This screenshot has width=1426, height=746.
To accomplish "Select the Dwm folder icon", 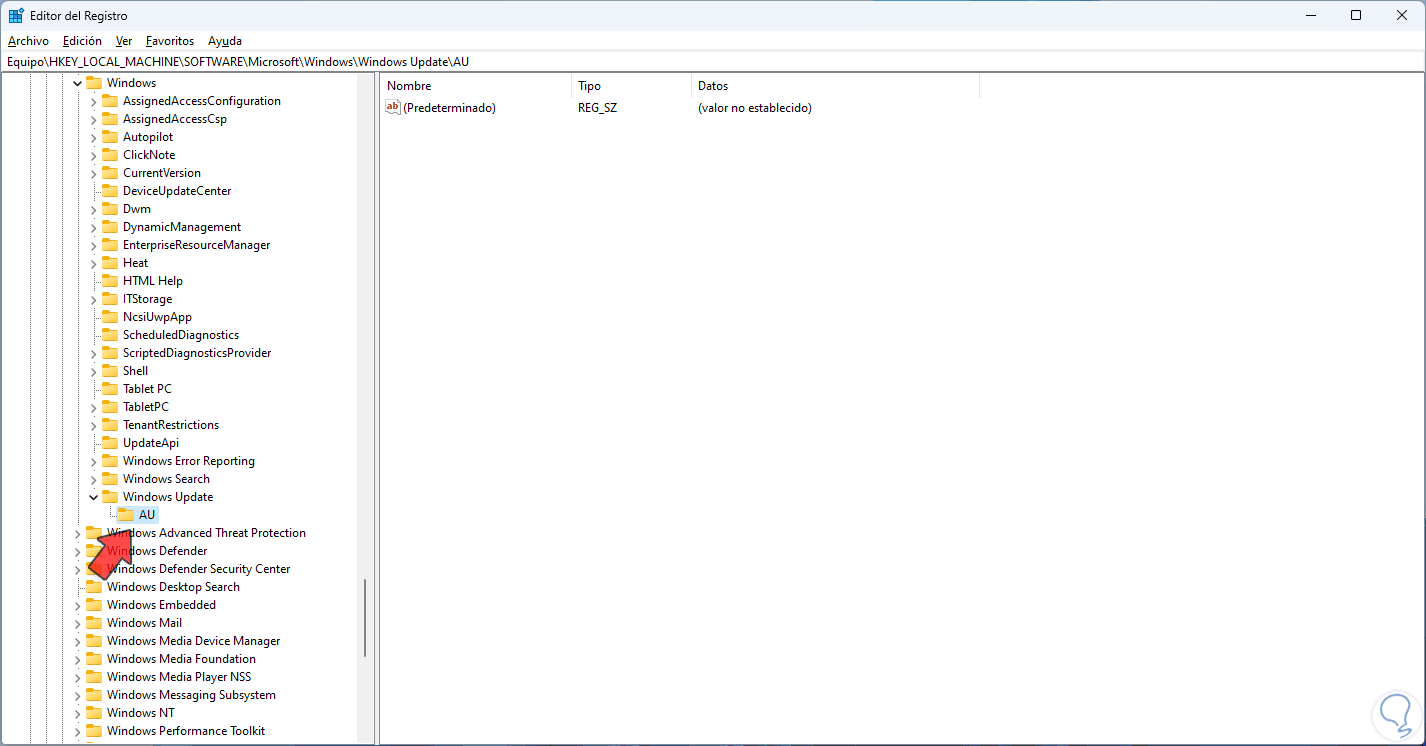I will [x=110, y=209].
